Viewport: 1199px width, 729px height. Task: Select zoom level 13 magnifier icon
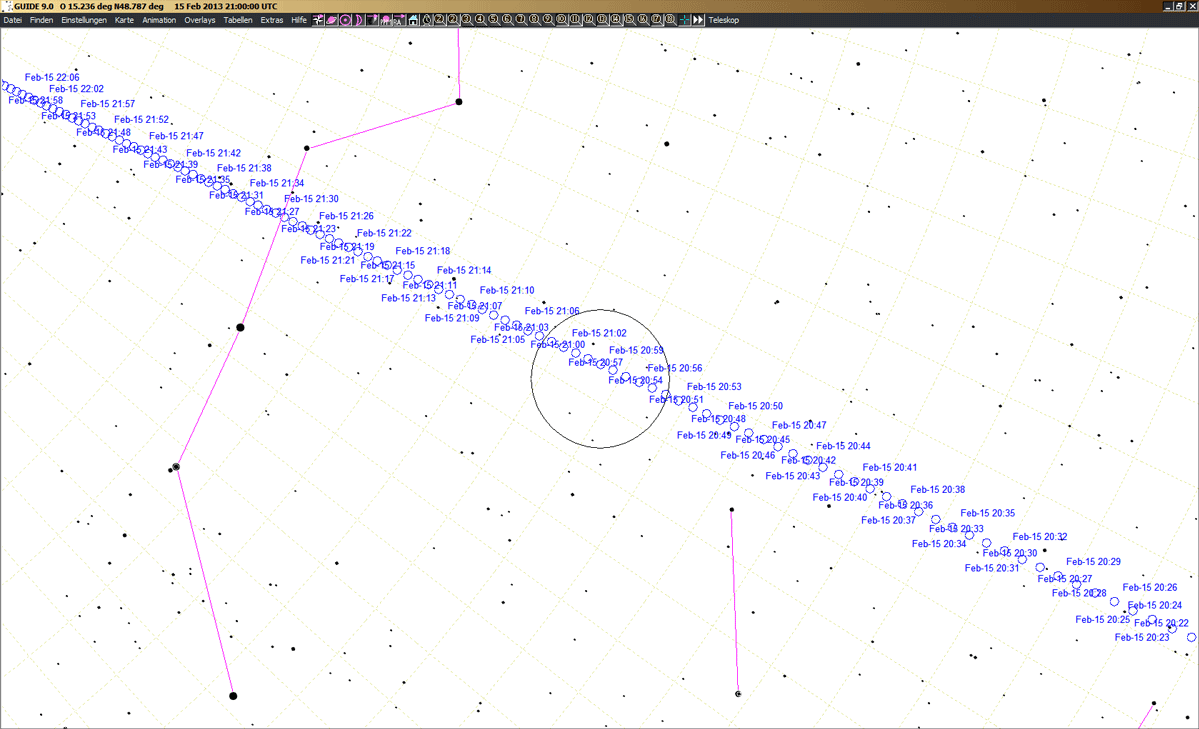(x=602, y=20)
